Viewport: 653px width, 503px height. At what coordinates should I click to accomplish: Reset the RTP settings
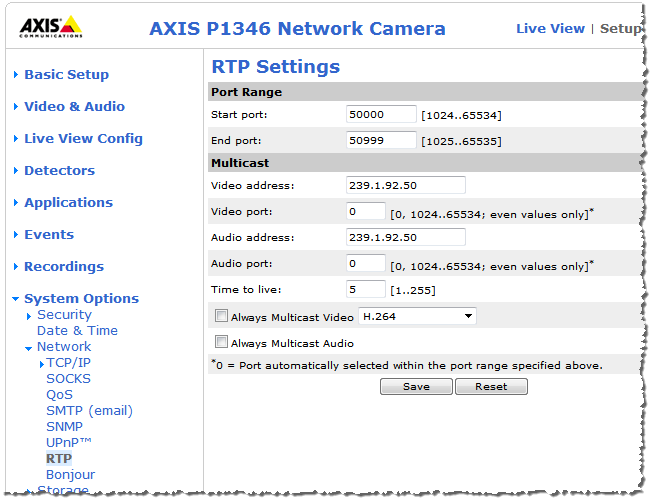point(491,387)
